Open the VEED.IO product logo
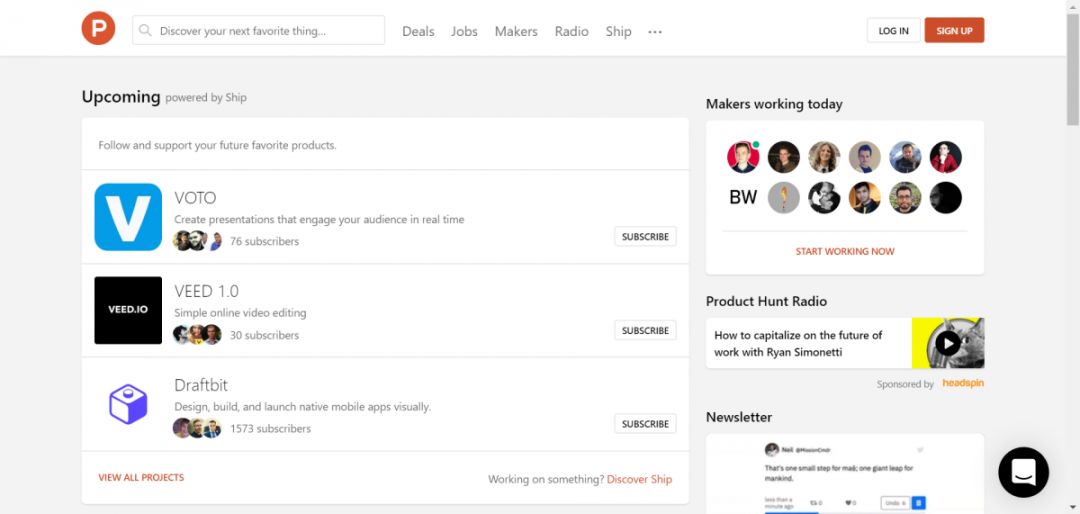The image size is (1080, 514). click(x=128, y=310)
